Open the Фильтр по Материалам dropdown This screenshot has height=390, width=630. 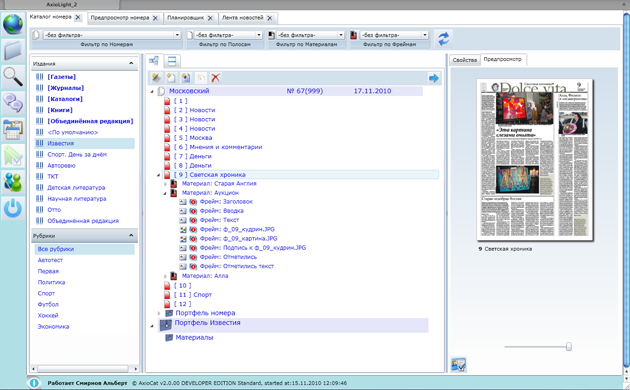point(341,35)
